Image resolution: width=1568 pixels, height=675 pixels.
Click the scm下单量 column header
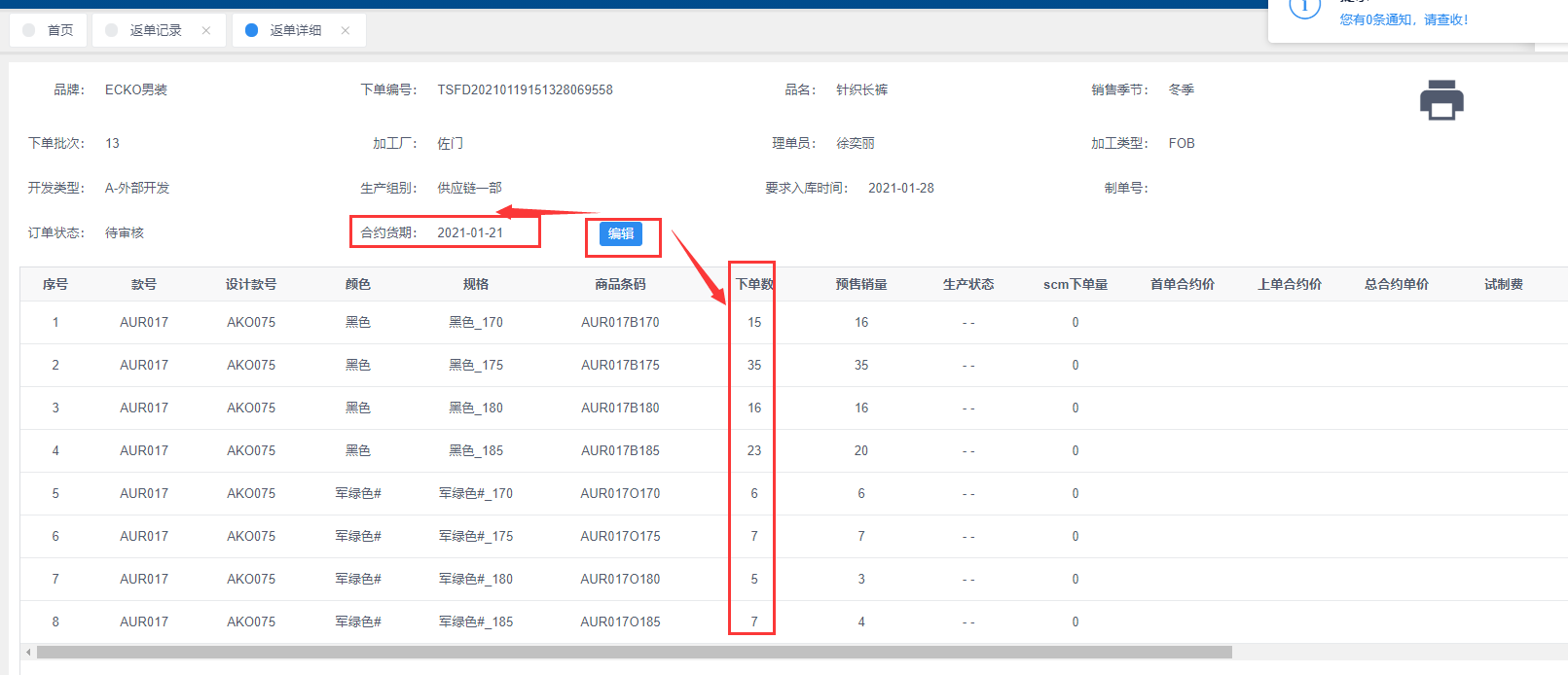(x=1076, y=284)
